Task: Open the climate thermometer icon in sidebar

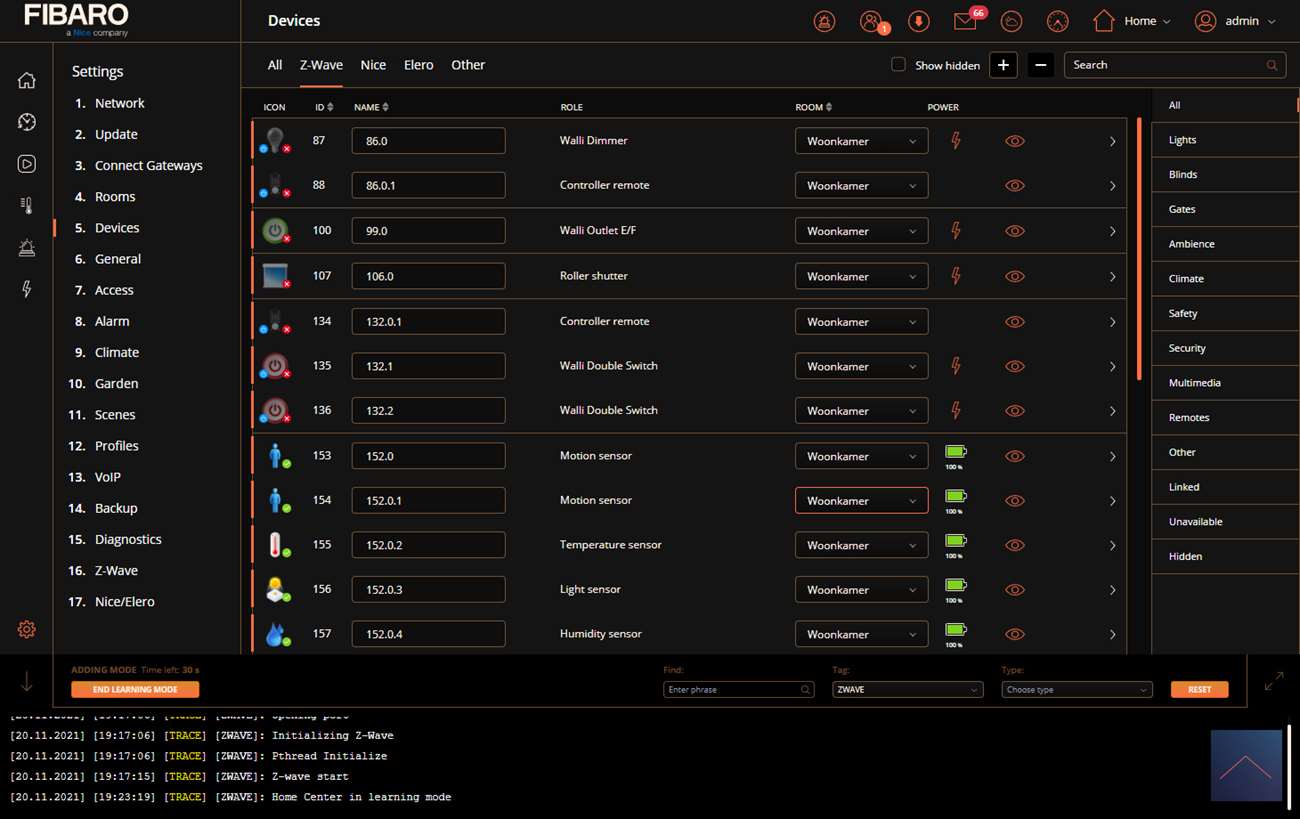Action: click(x=27, y=206)
